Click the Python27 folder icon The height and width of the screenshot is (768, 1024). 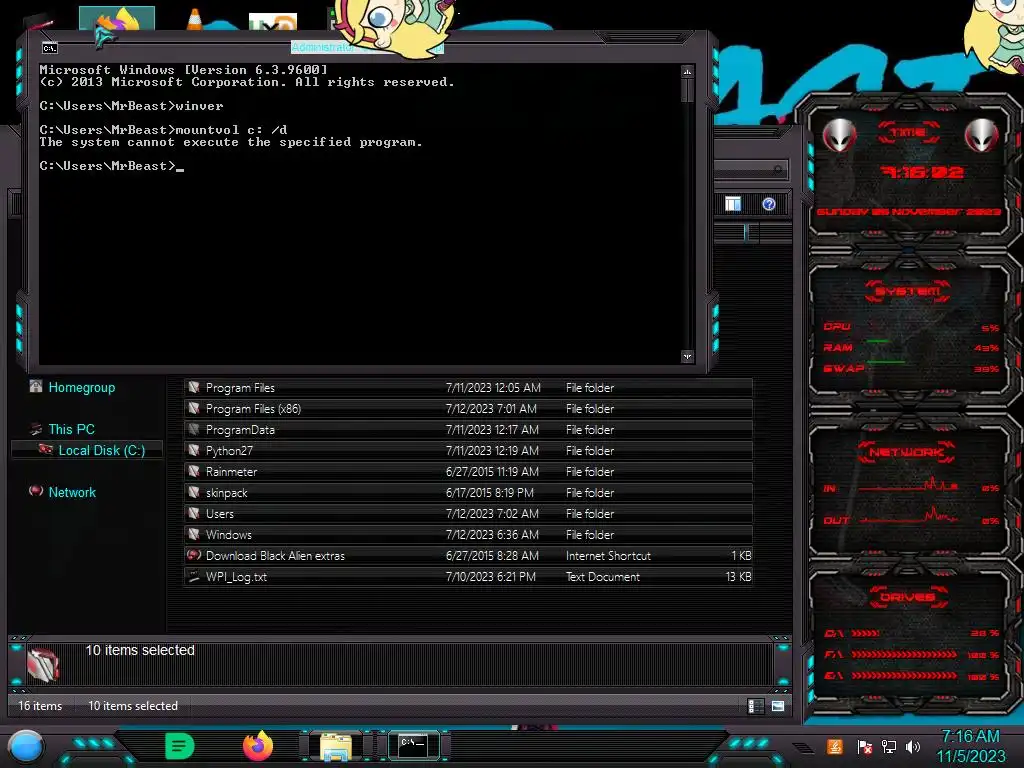pyautogui.click(x=194, y=450)
